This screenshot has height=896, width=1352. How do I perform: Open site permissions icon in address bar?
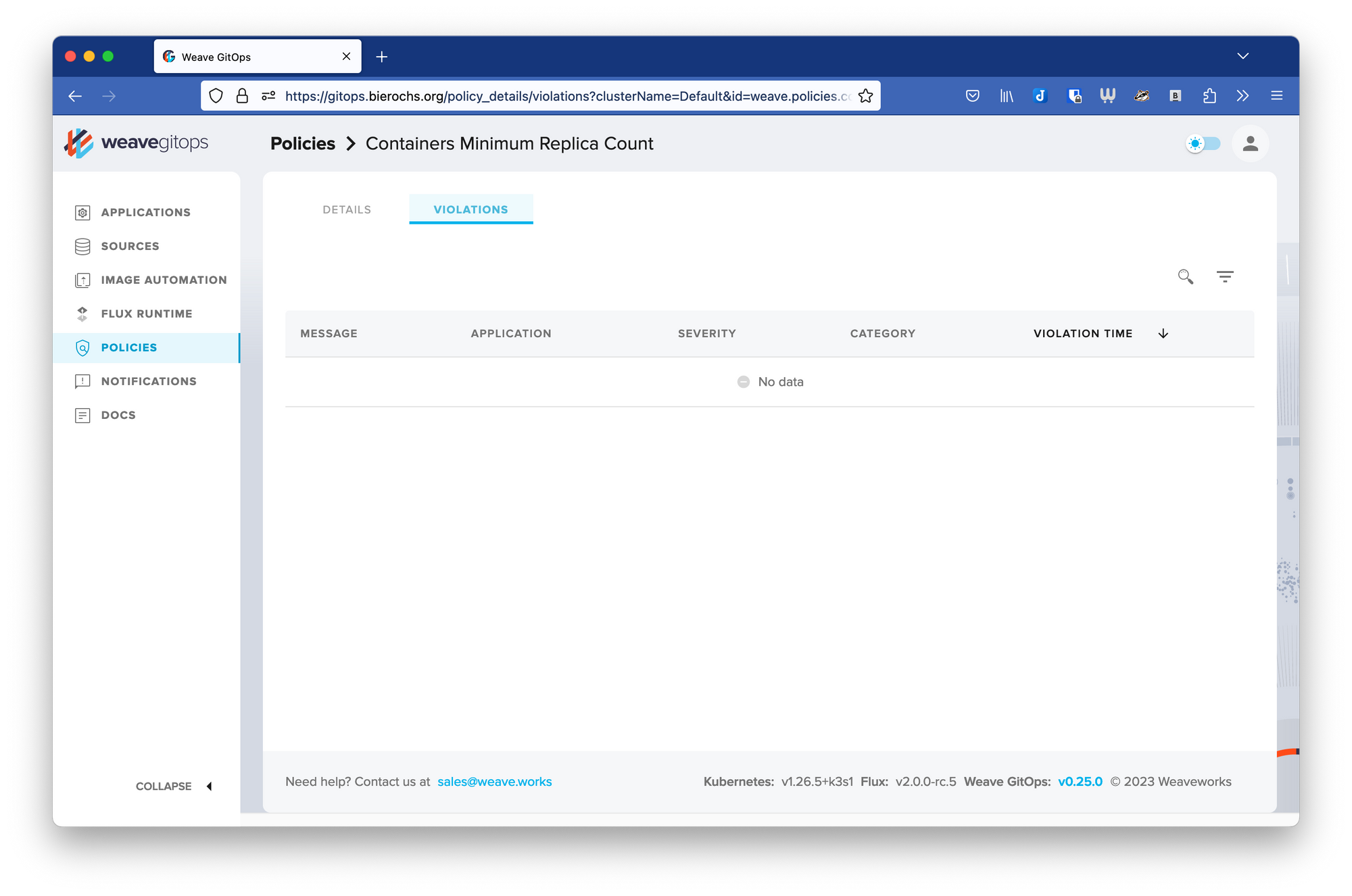pos(268,96)
